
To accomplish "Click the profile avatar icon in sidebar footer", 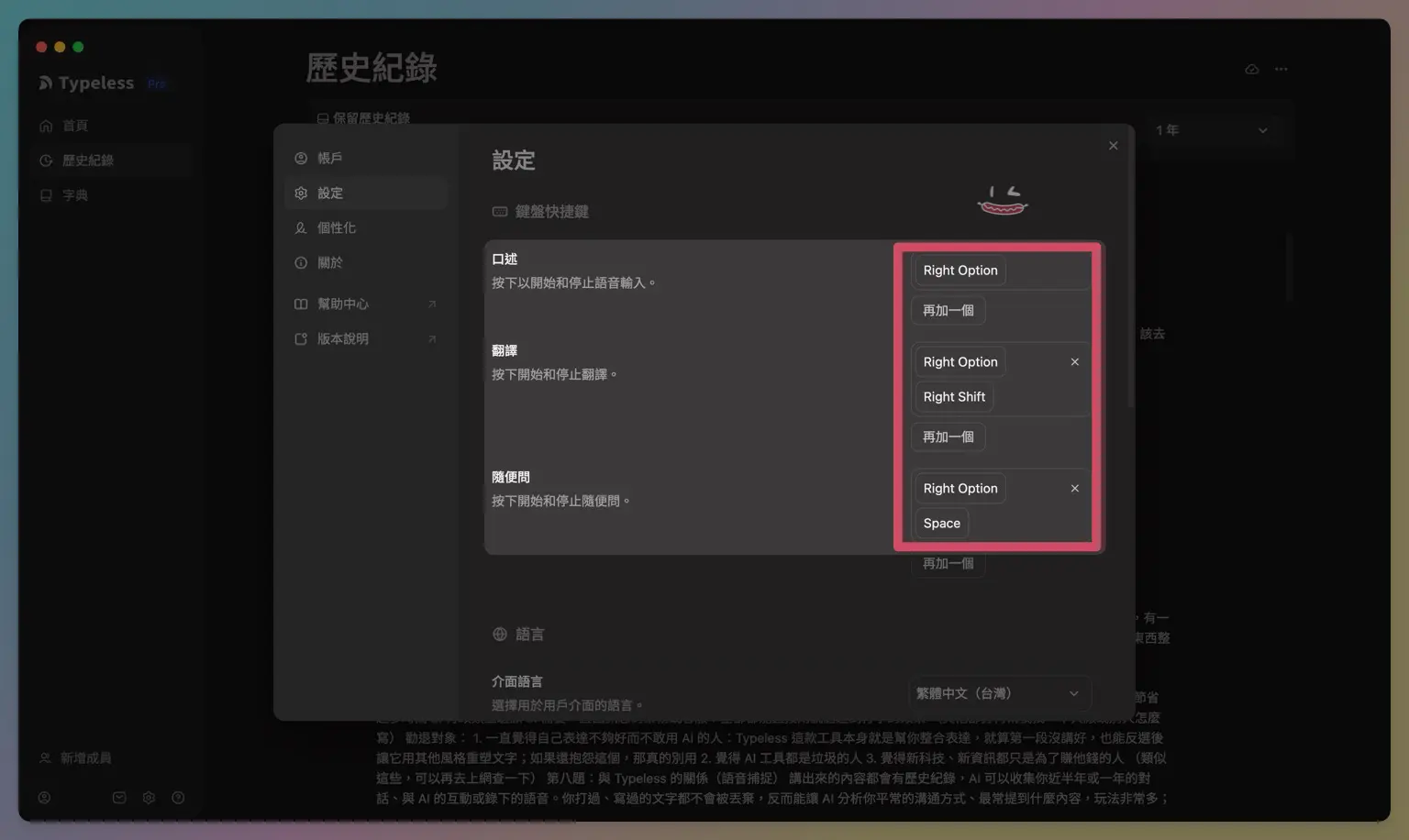I will point(44,798).
